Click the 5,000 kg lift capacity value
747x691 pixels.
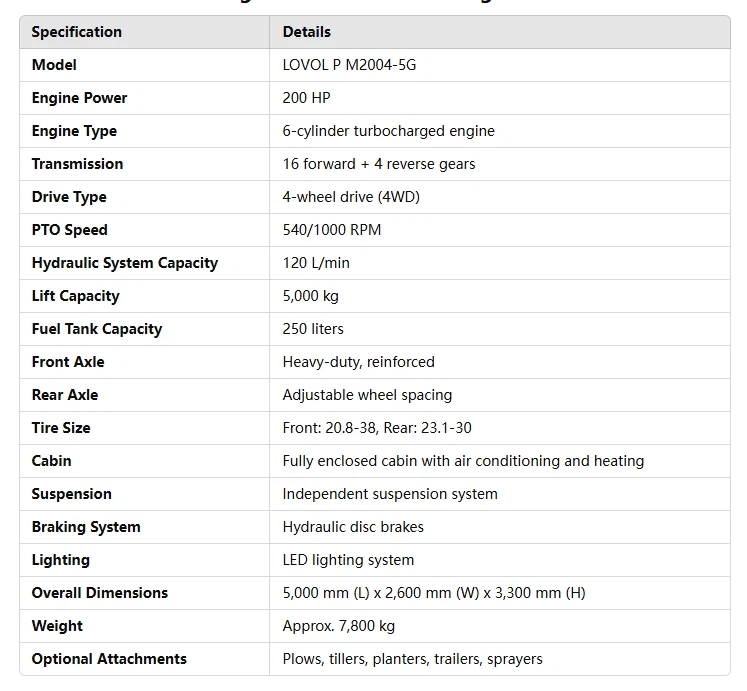pyautogui.click(x=311, y=296)
